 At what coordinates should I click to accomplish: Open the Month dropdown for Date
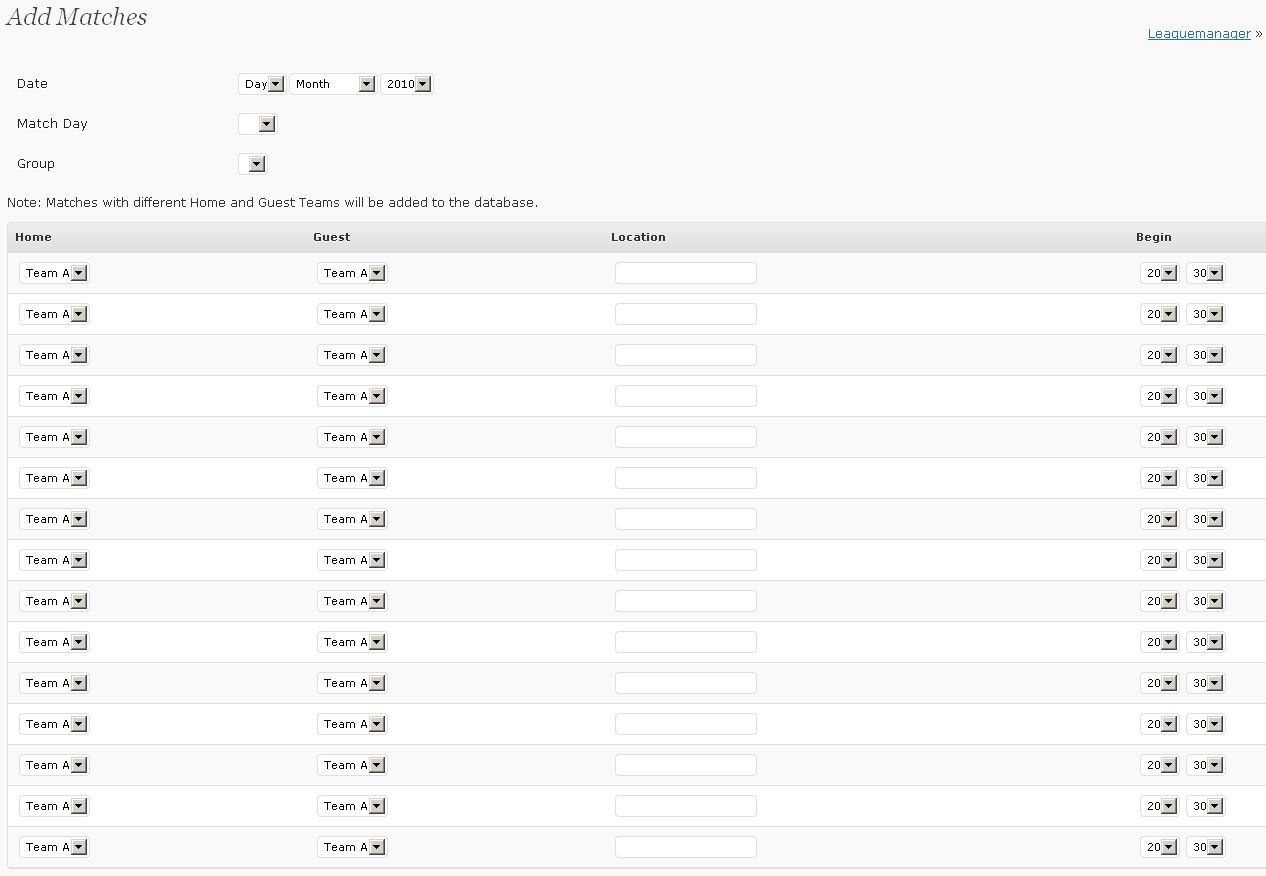[332, 84]
